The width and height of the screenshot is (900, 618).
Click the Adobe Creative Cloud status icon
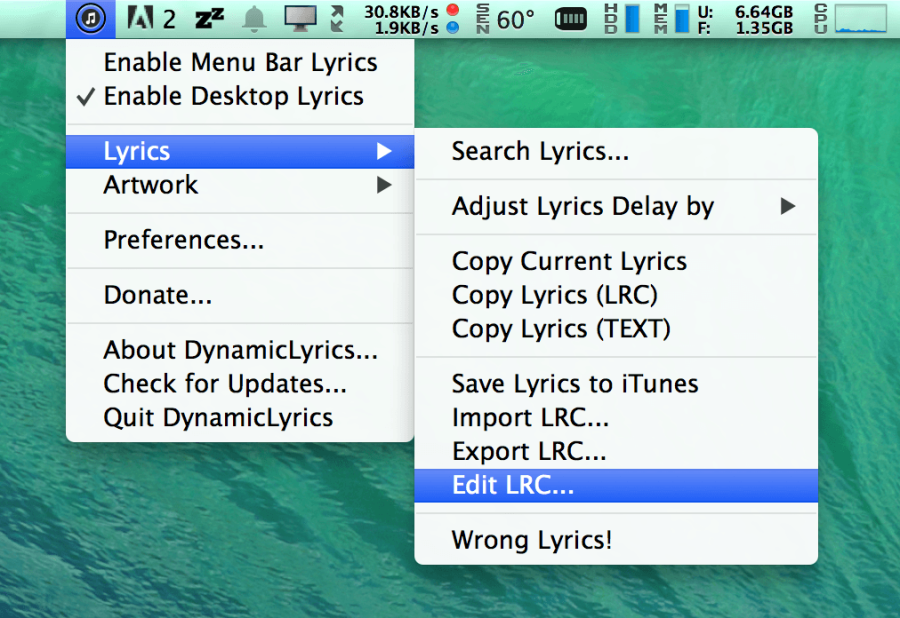(x=141, y=17)
